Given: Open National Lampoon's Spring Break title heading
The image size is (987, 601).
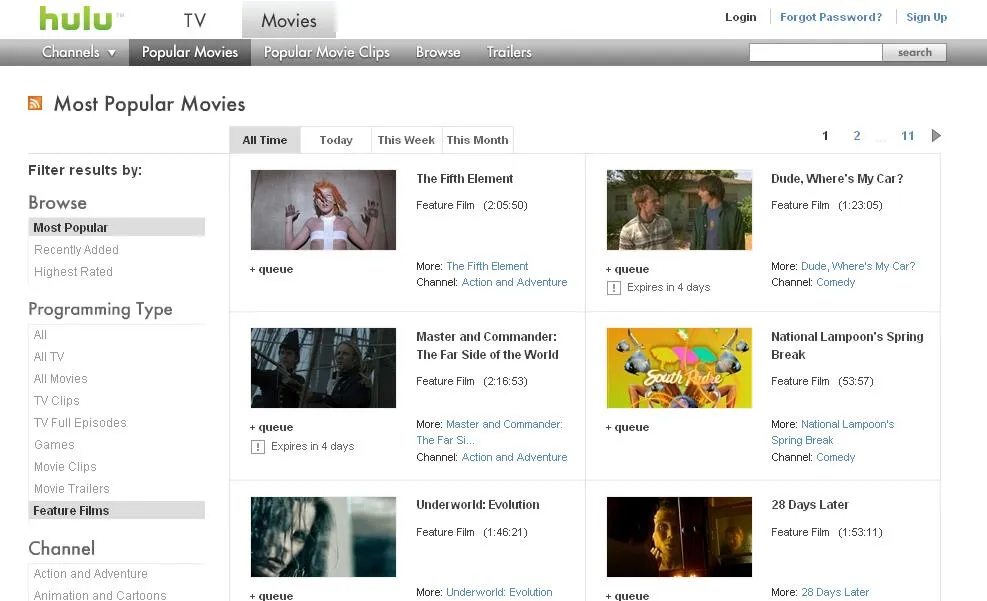Looking at the screenshot, I should point(847,345).
